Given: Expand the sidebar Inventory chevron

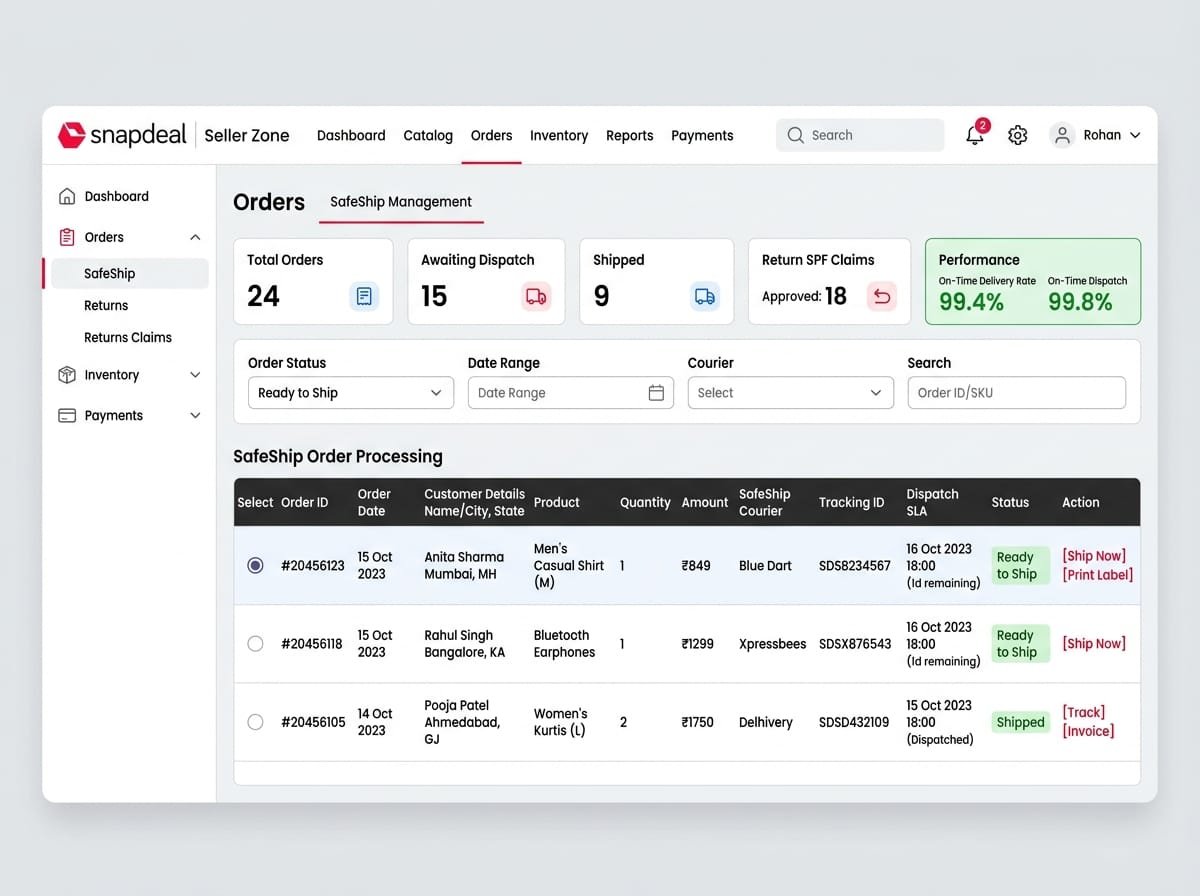Looking at the screenshot, I should coord(195,375).
